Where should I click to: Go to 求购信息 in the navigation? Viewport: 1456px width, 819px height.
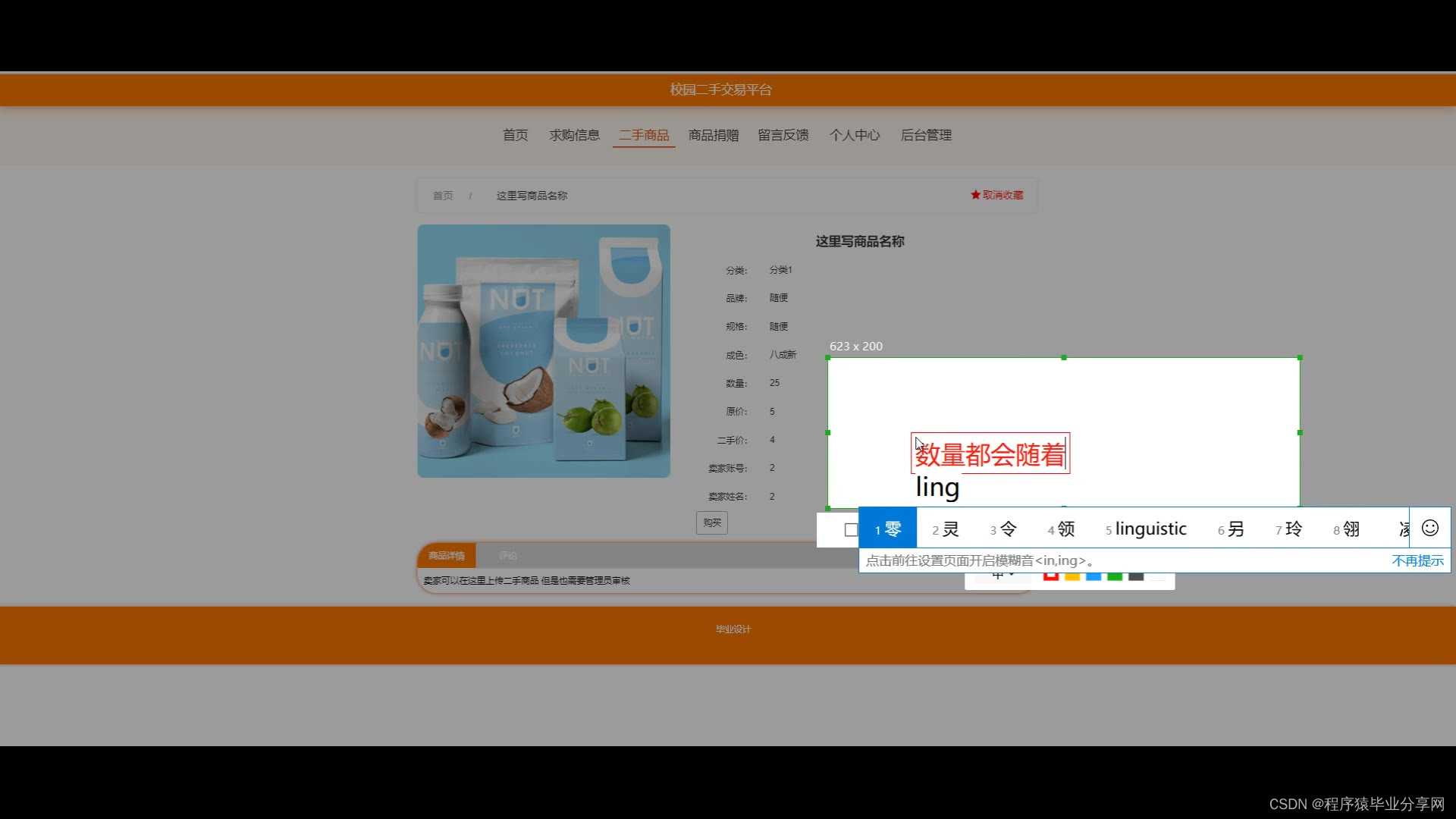(574, 135)
